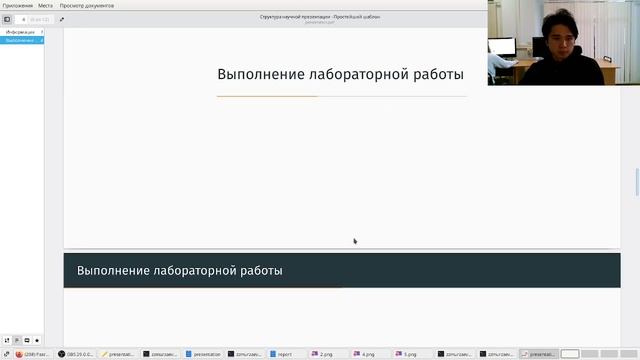Screen dimensions: 640x360
Task: Open the Firefox (208) taskbar entry
Action: [x=33, y=354]
